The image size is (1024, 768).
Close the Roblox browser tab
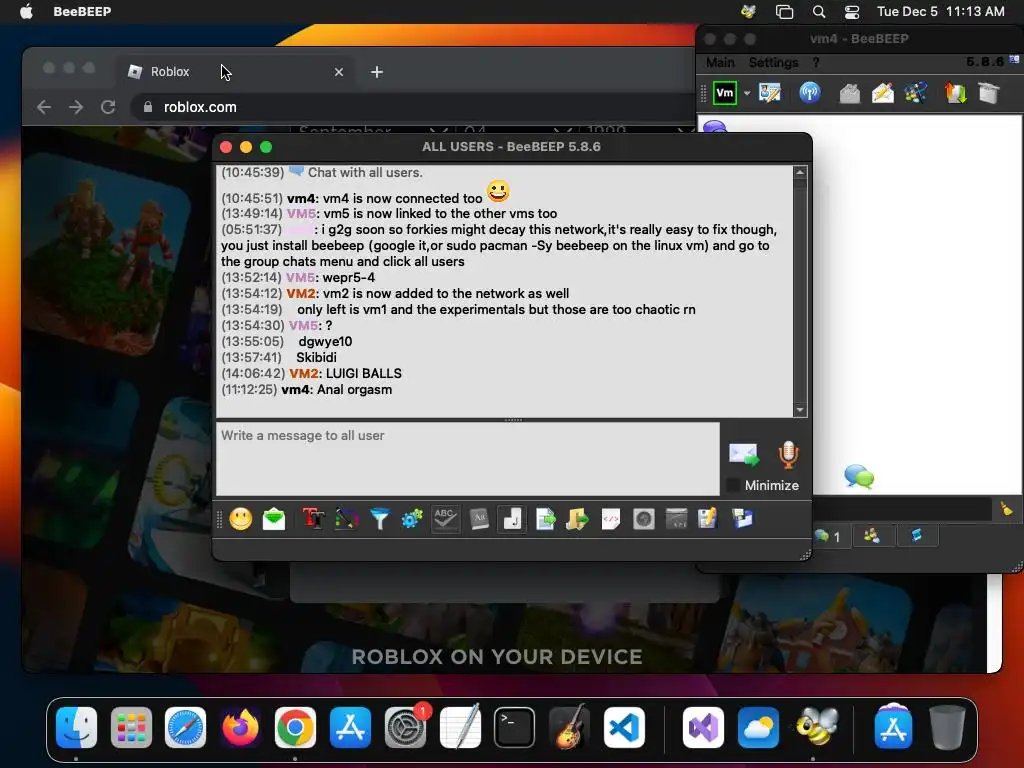coord(338,72)
